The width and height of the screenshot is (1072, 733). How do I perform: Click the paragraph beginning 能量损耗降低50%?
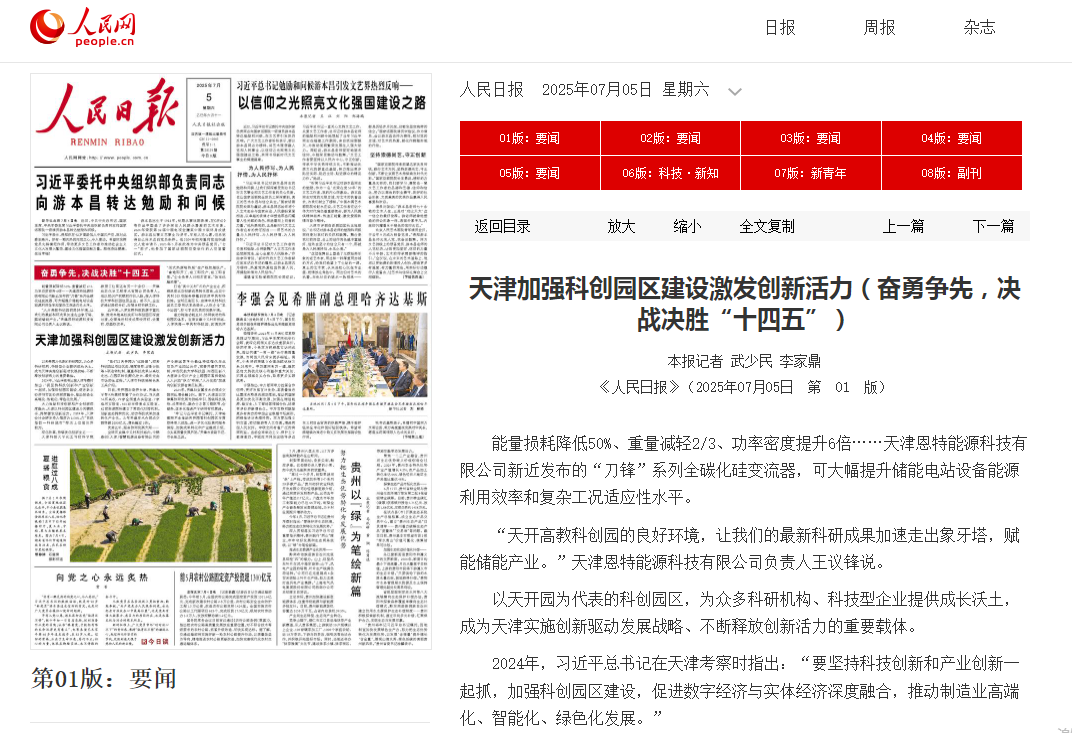click(743, 470)
